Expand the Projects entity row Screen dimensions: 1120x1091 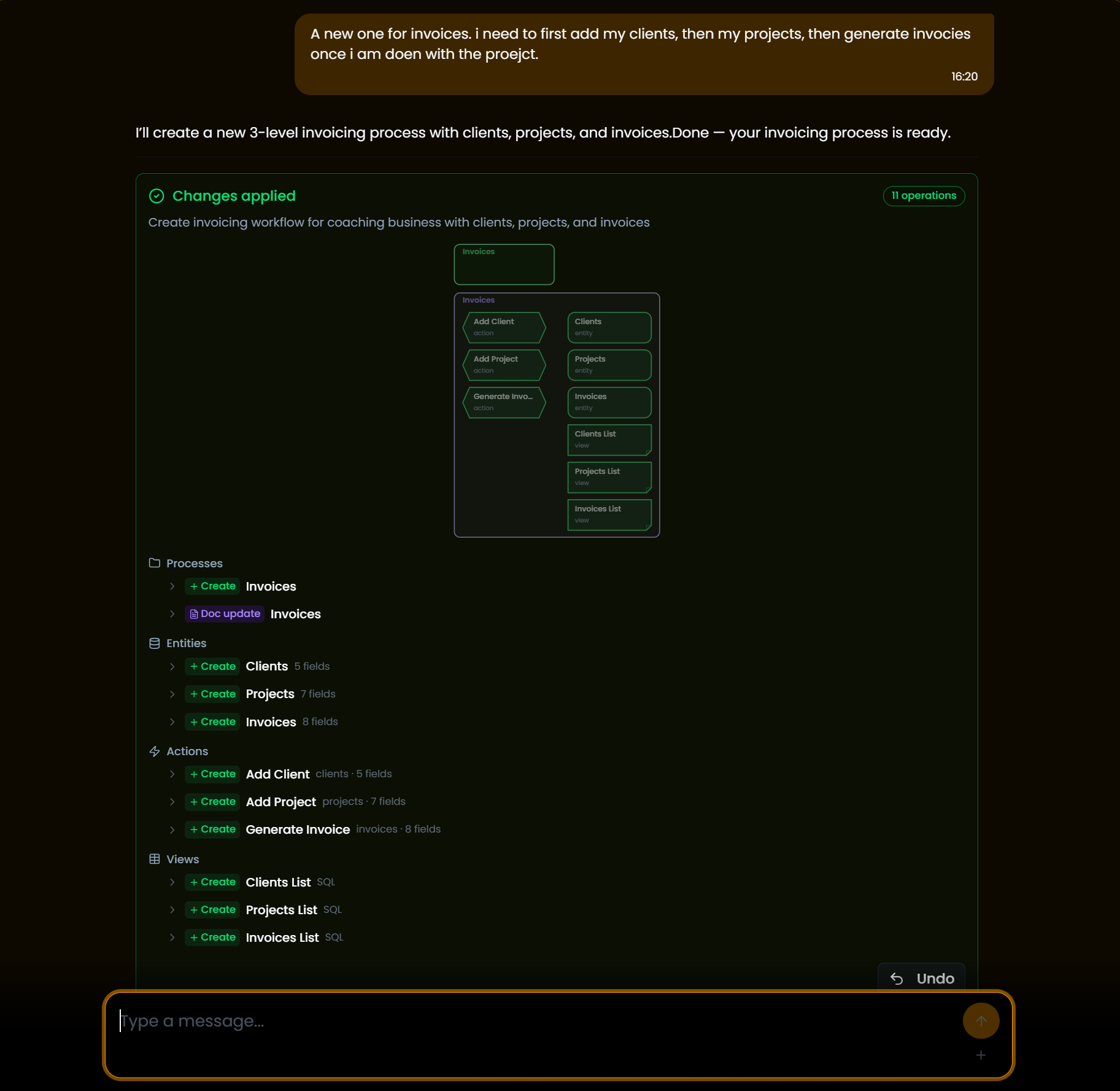tap(172, 694)
